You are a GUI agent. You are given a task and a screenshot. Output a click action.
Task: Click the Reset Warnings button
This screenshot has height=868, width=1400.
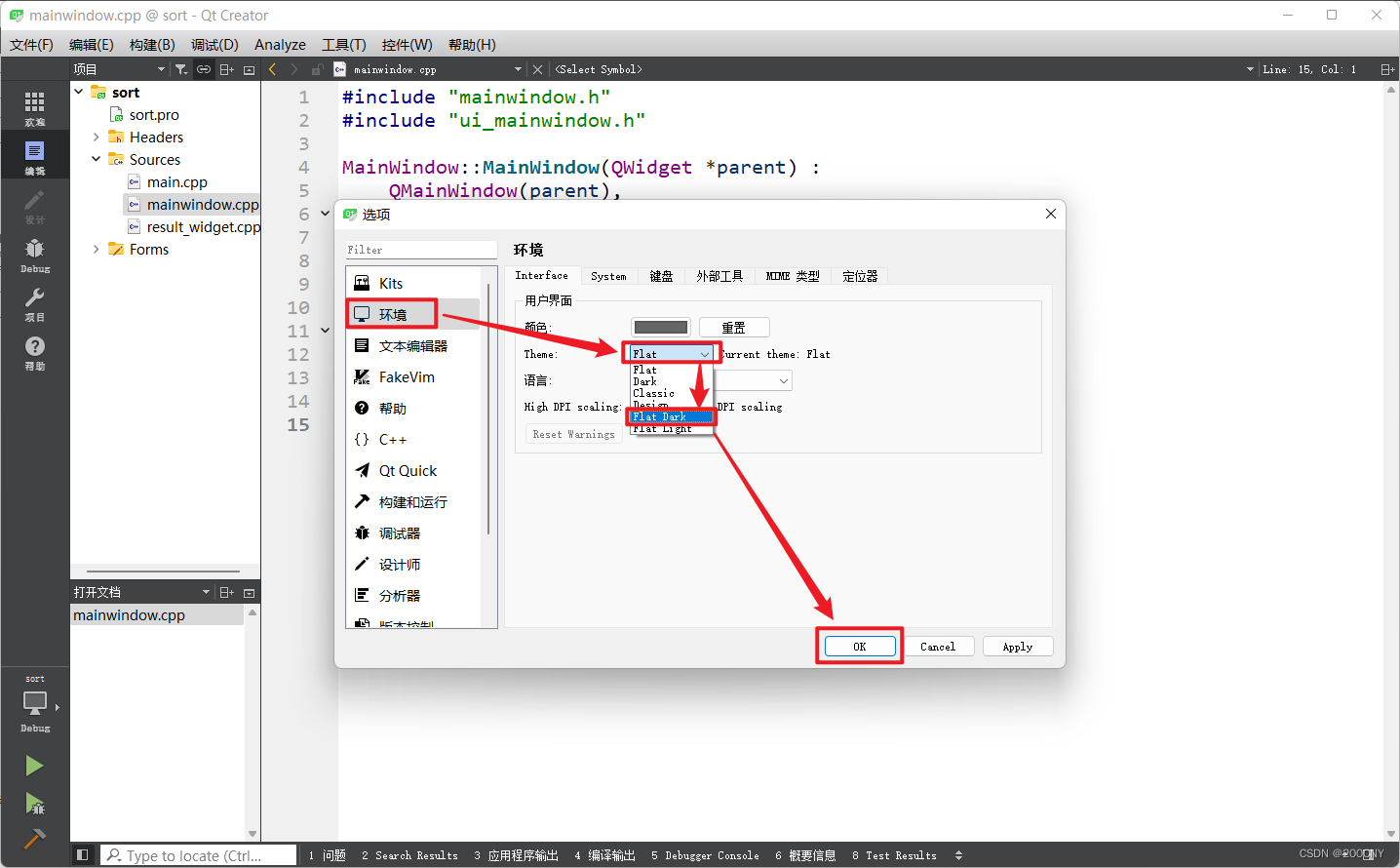point(574,434)
